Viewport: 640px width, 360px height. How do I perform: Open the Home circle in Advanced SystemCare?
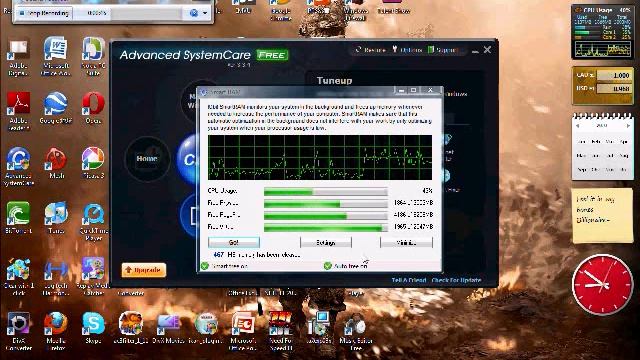147,158
